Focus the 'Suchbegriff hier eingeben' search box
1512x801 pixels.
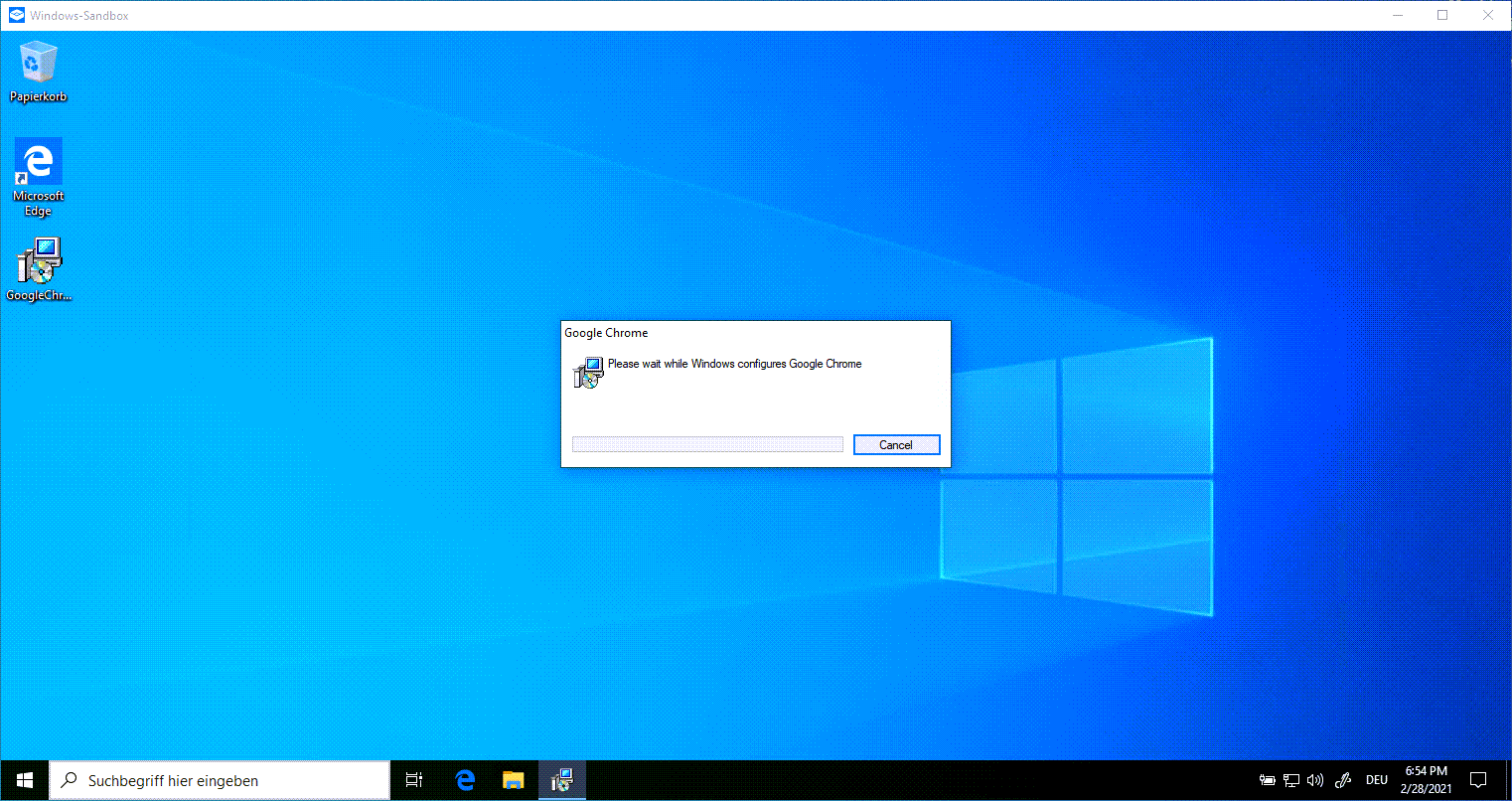[219, 780]
